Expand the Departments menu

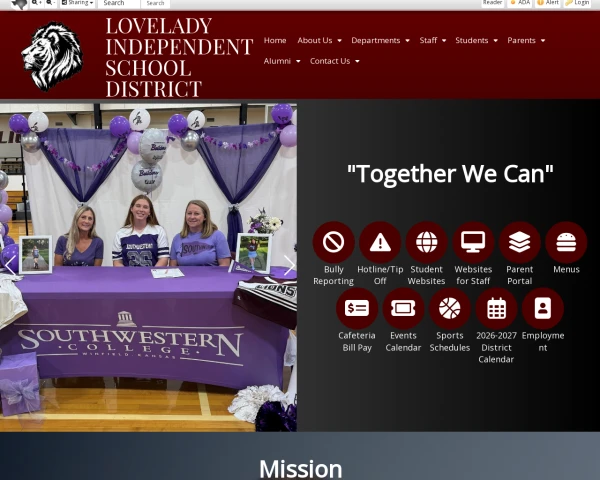(x=380, y=40)
